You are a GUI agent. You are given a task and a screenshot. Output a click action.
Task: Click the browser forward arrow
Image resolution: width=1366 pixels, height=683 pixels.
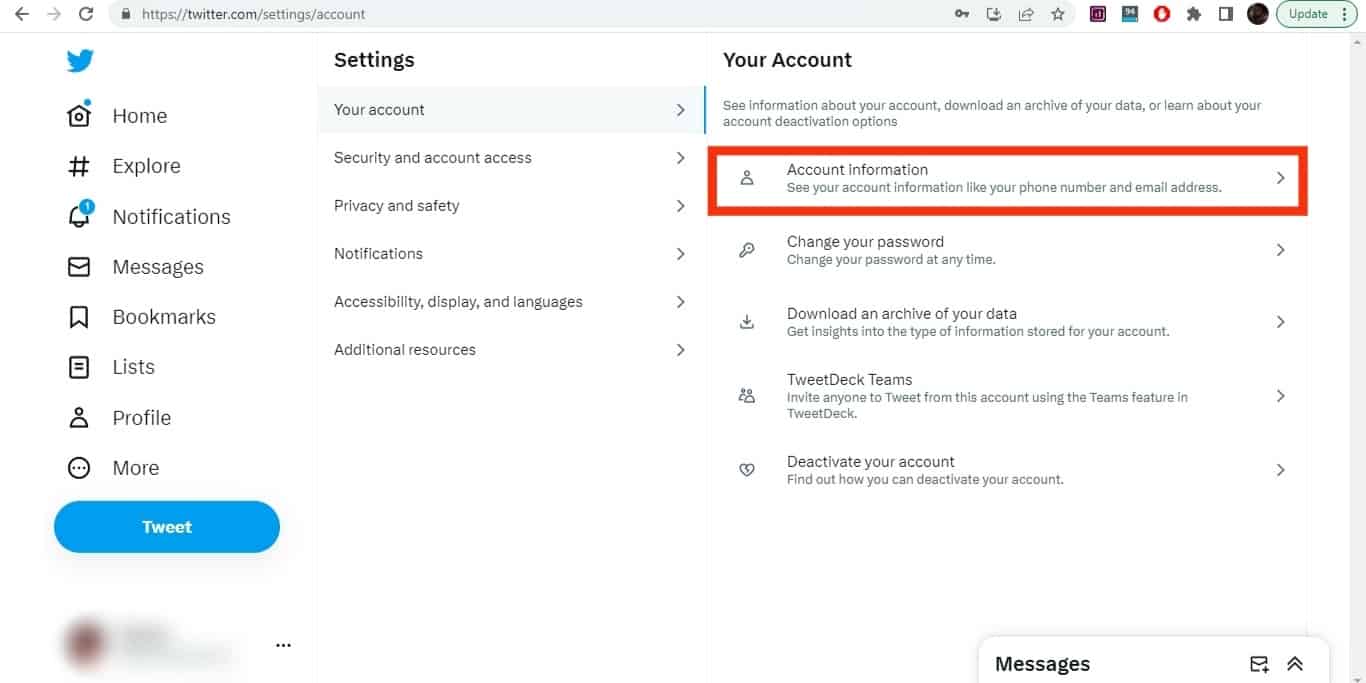[x=54, y=14]
